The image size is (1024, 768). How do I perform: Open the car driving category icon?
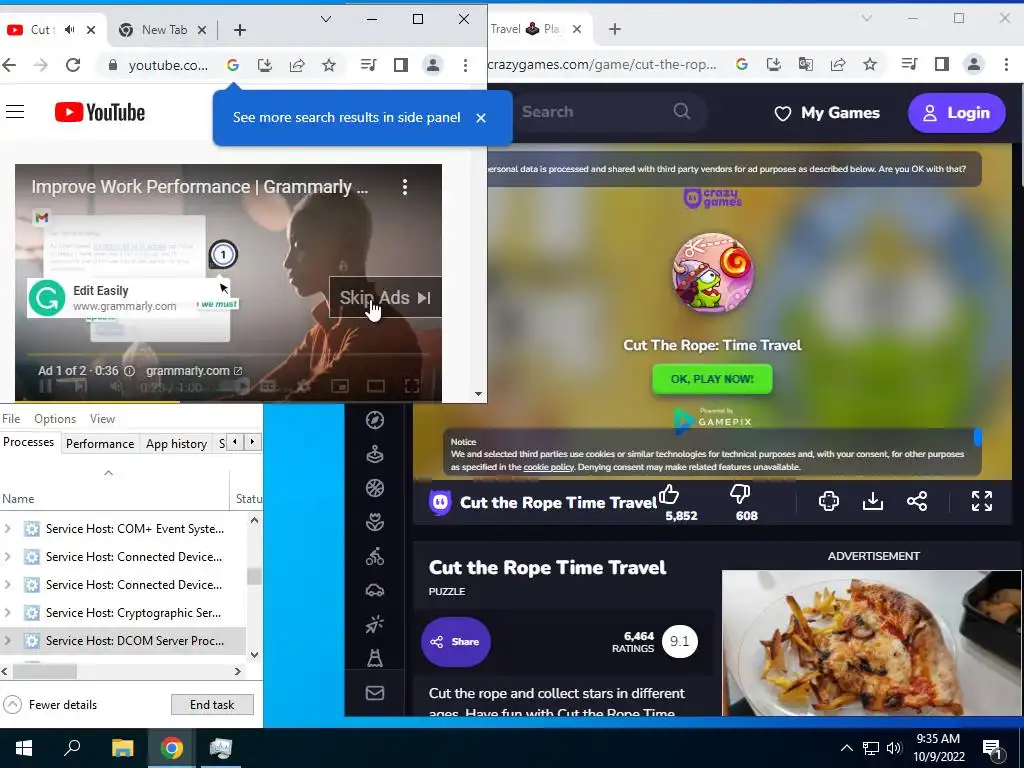[375, 590]
